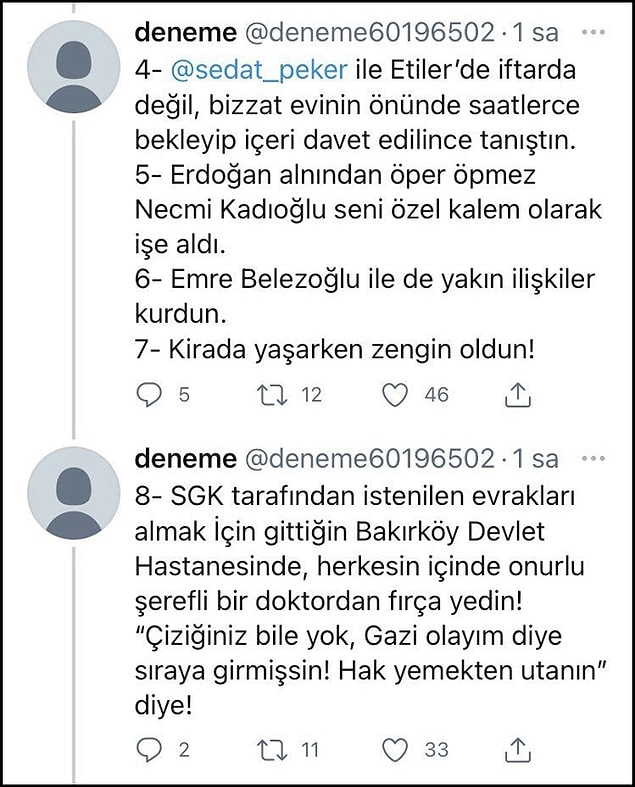Open more options on the second tweet
635x787 pixels.
(x=593, y=458)
